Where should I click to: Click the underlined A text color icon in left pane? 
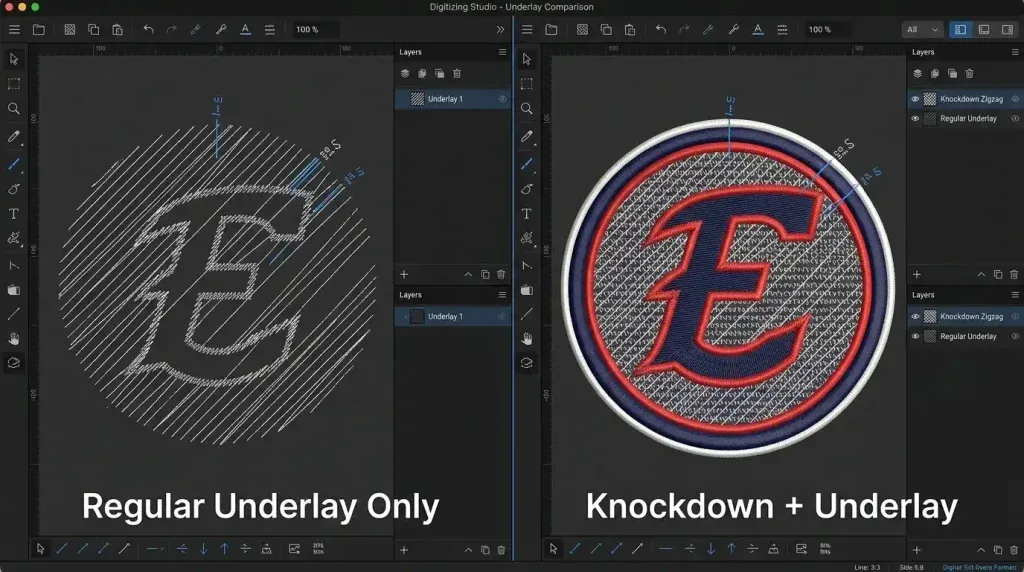coord(245,29)
